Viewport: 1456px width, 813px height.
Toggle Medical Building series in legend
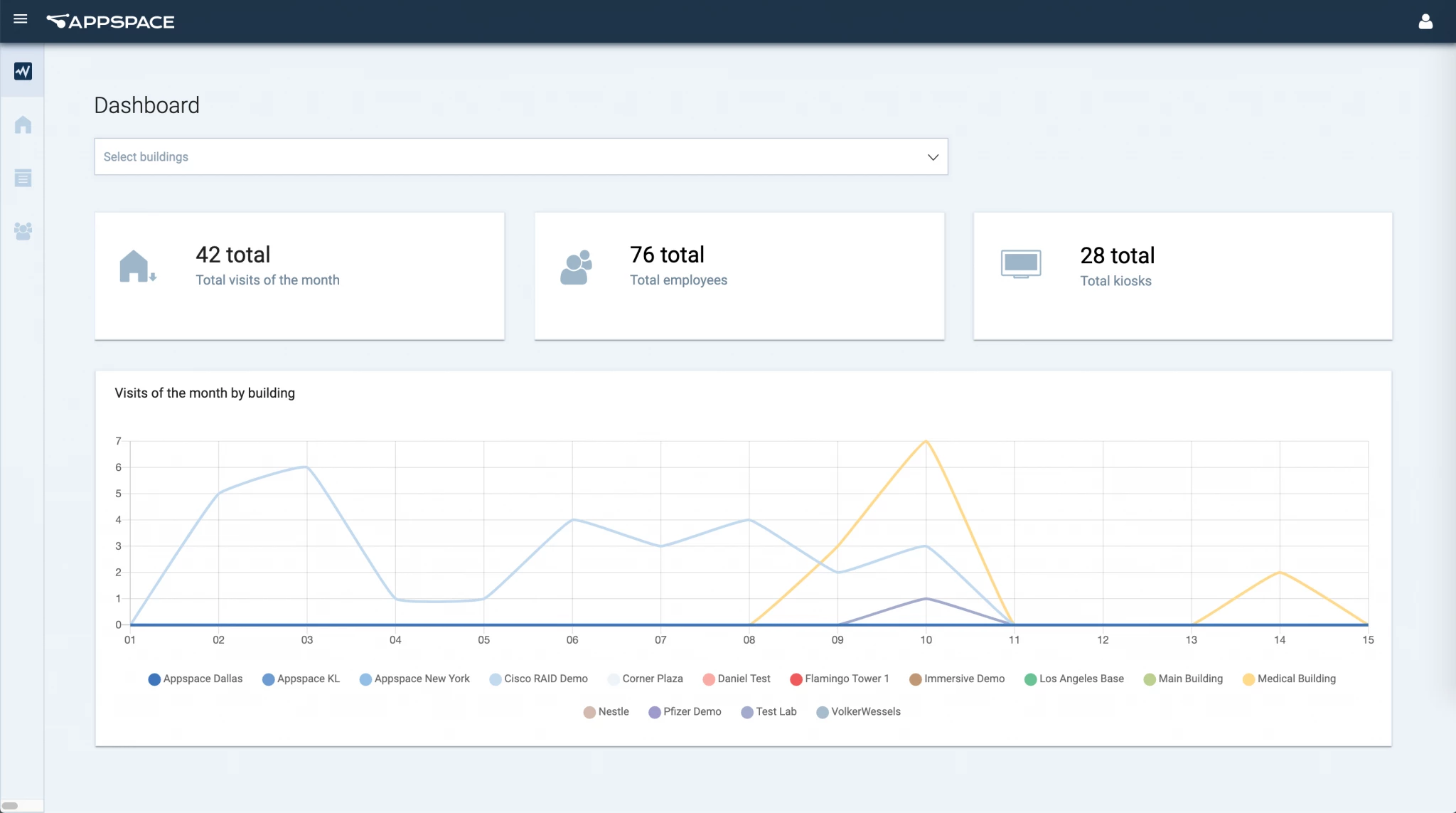click(x=1289, y=679)
